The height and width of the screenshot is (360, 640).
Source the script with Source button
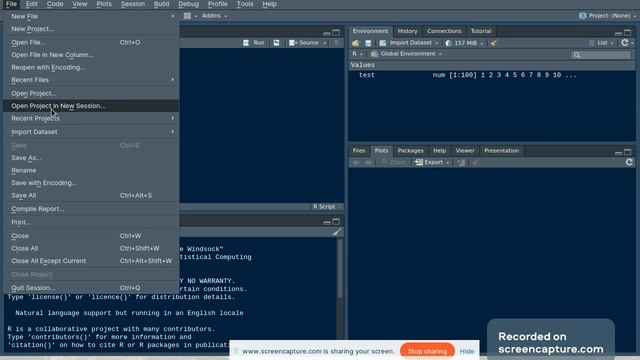click(304, 43)
